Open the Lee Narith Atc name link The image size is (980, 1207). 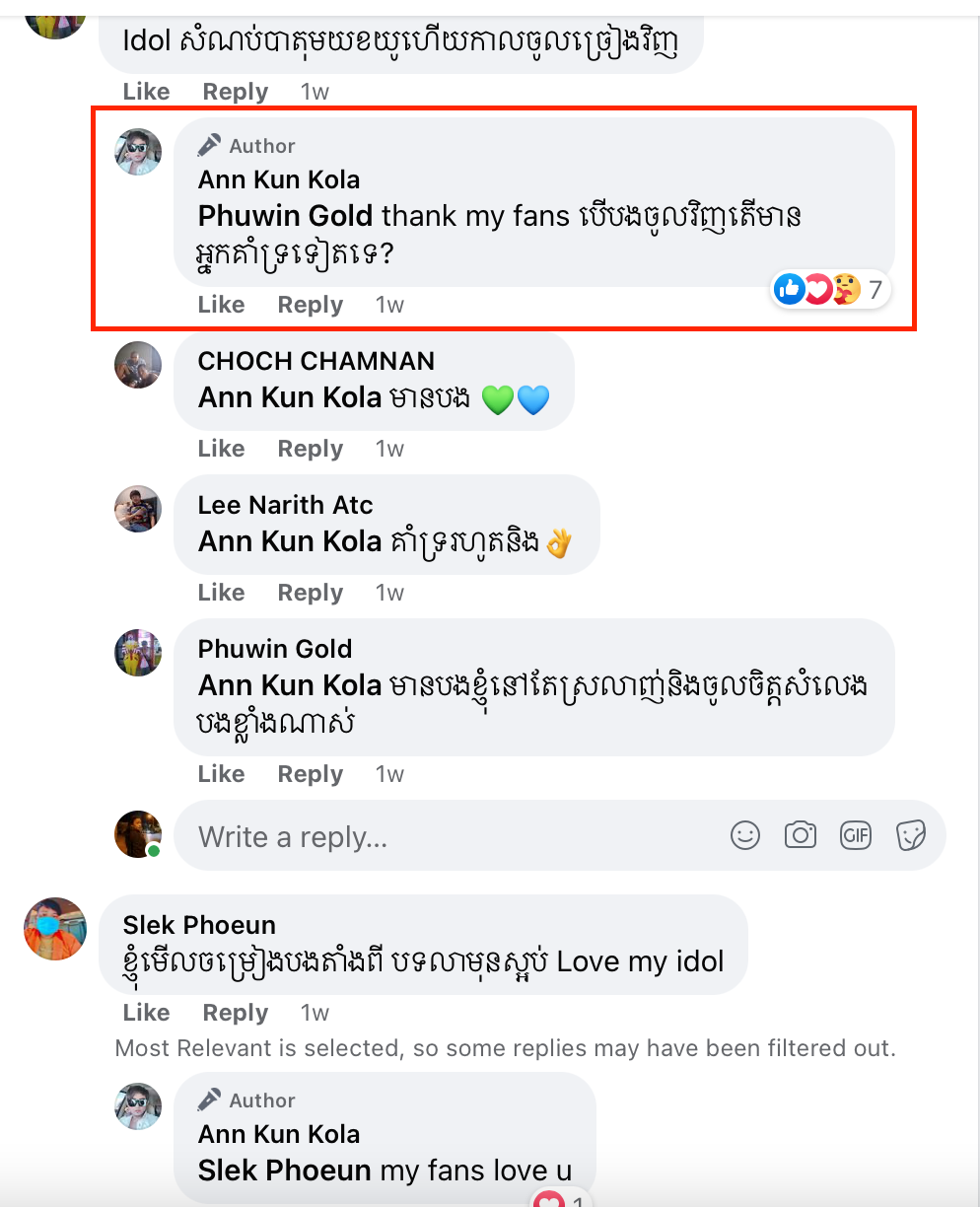[285, 505]
